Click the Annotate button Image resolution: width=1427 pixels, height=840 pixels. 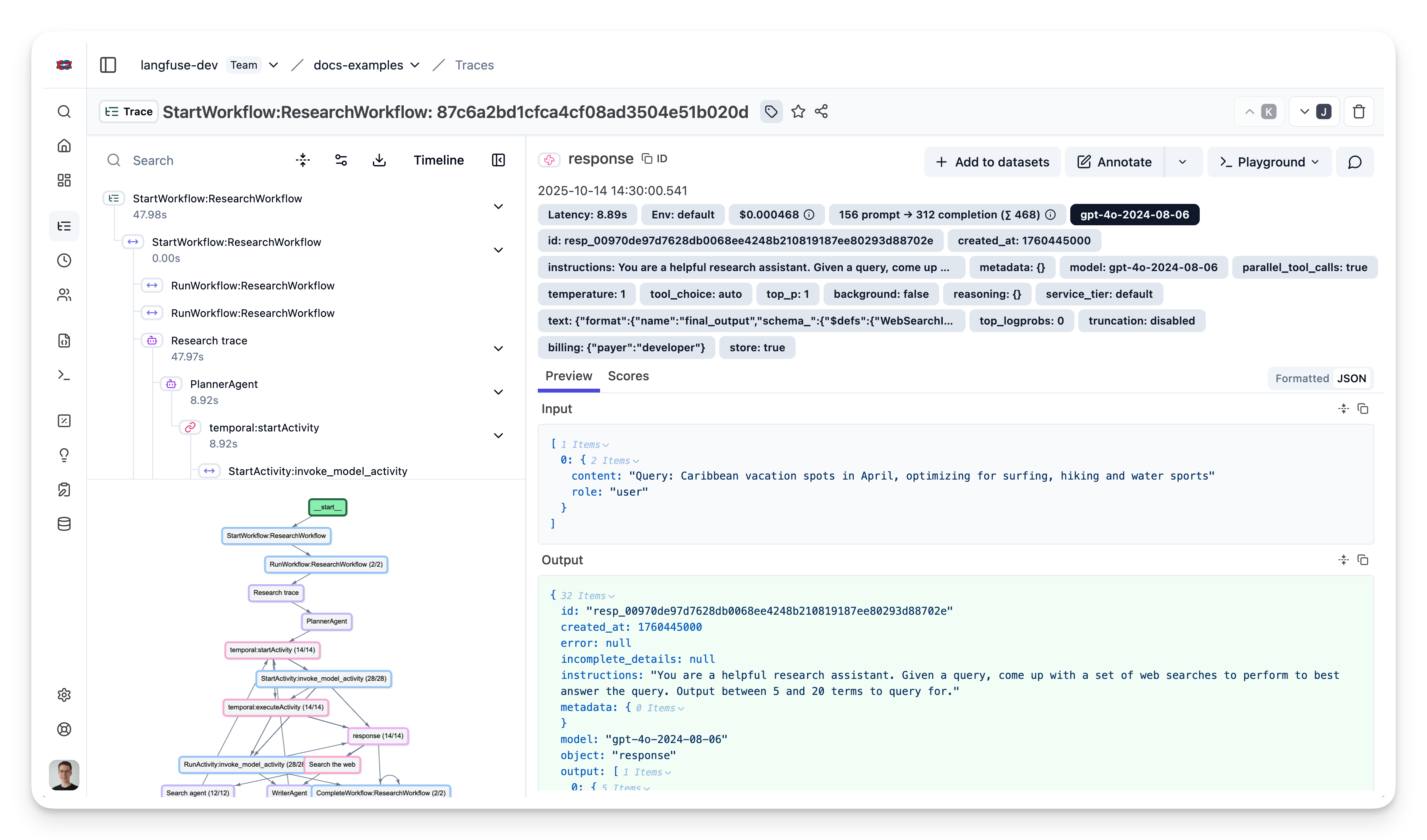1114,162
